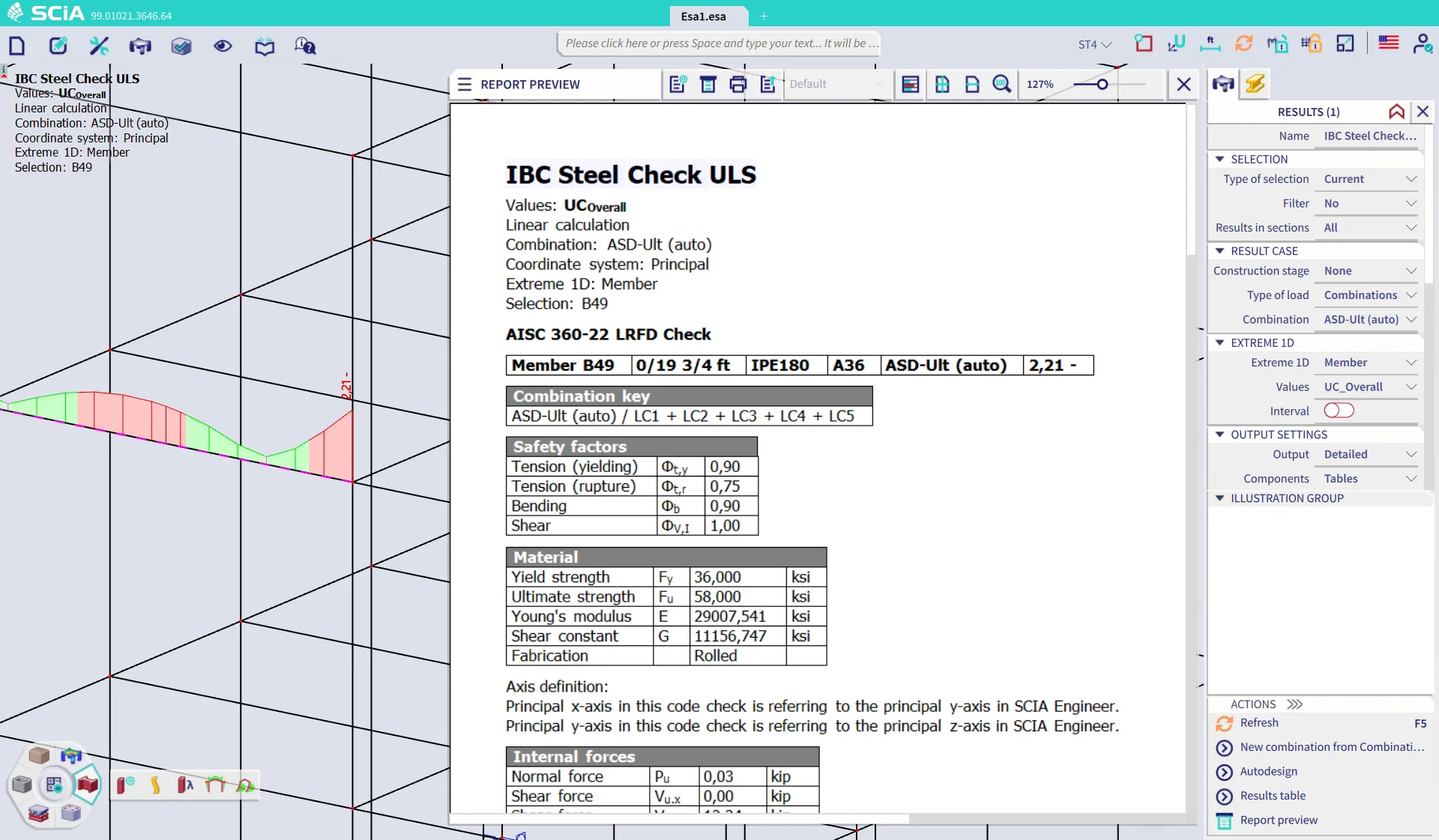Open the edit project icon
Screen dimensions: 1439x840
[x=58, y=46]
